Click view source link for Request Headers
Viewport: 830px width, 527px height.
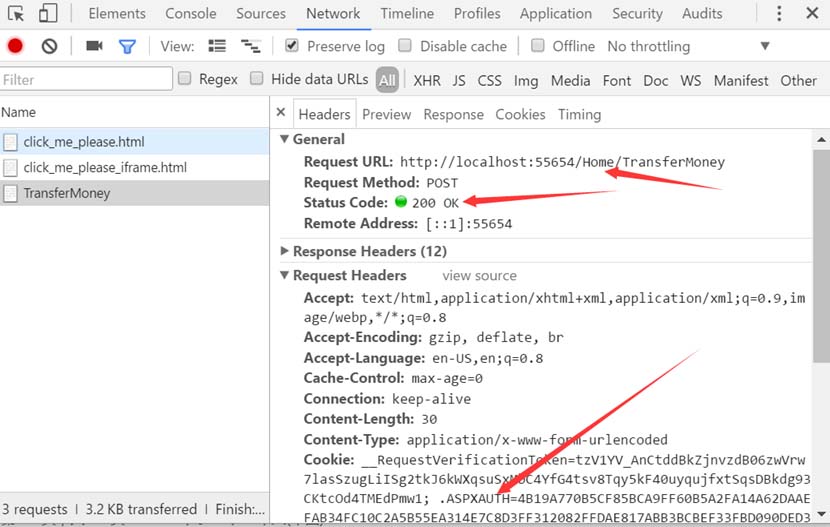click(480, 276)
